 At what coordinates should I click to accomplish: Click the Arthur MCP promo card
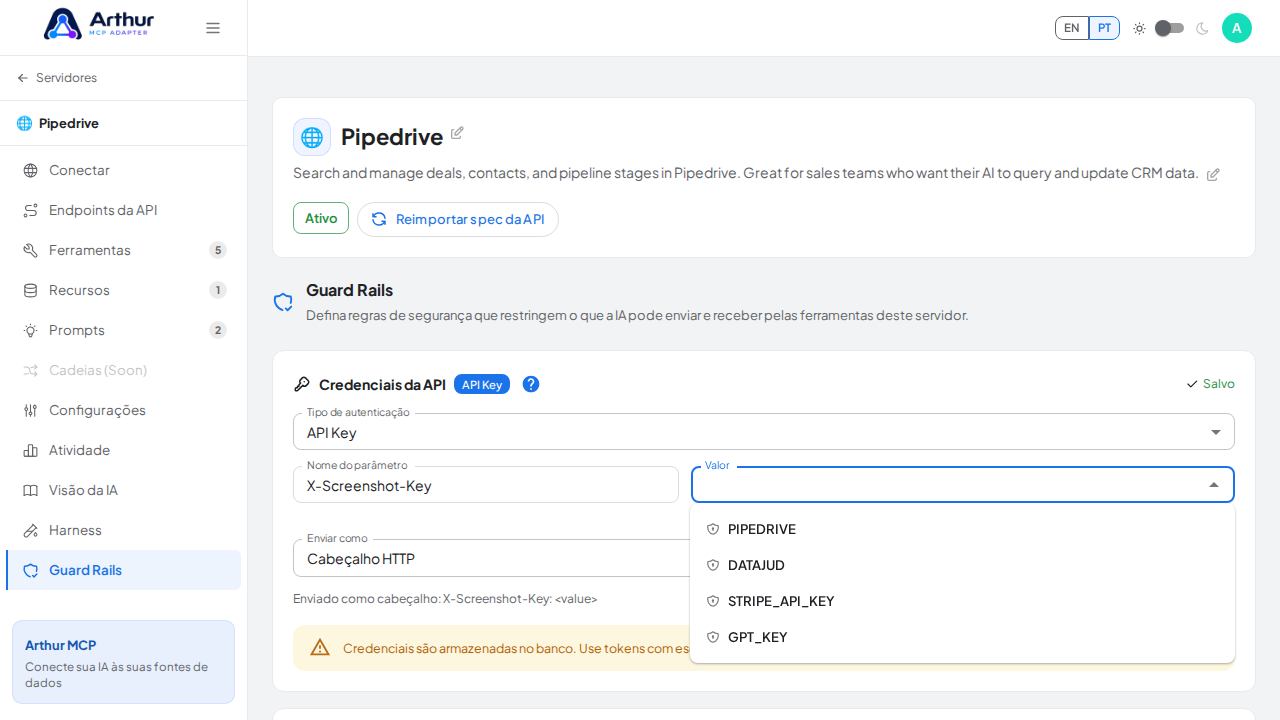124,662
